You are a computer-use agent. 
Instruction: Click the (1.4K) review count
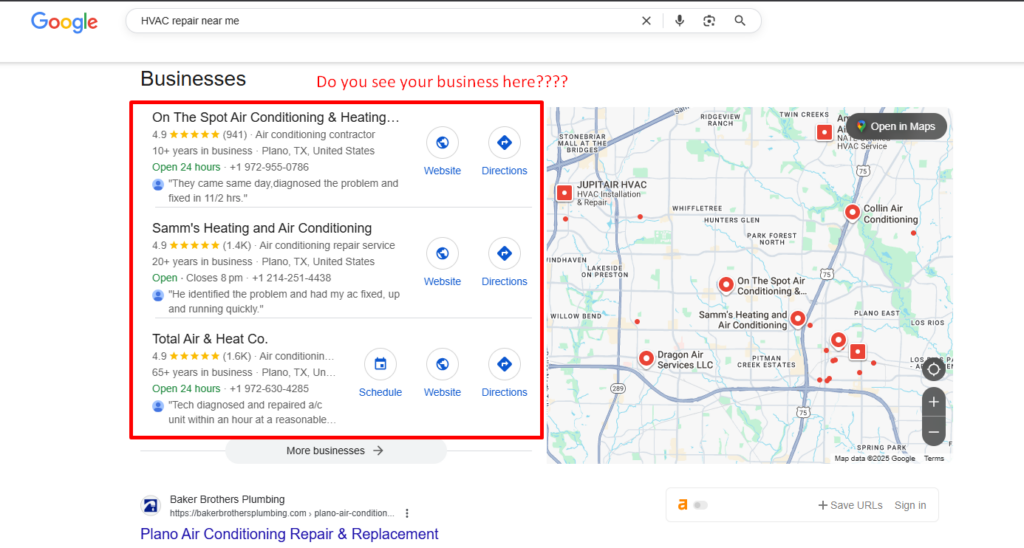click(236, 246)
